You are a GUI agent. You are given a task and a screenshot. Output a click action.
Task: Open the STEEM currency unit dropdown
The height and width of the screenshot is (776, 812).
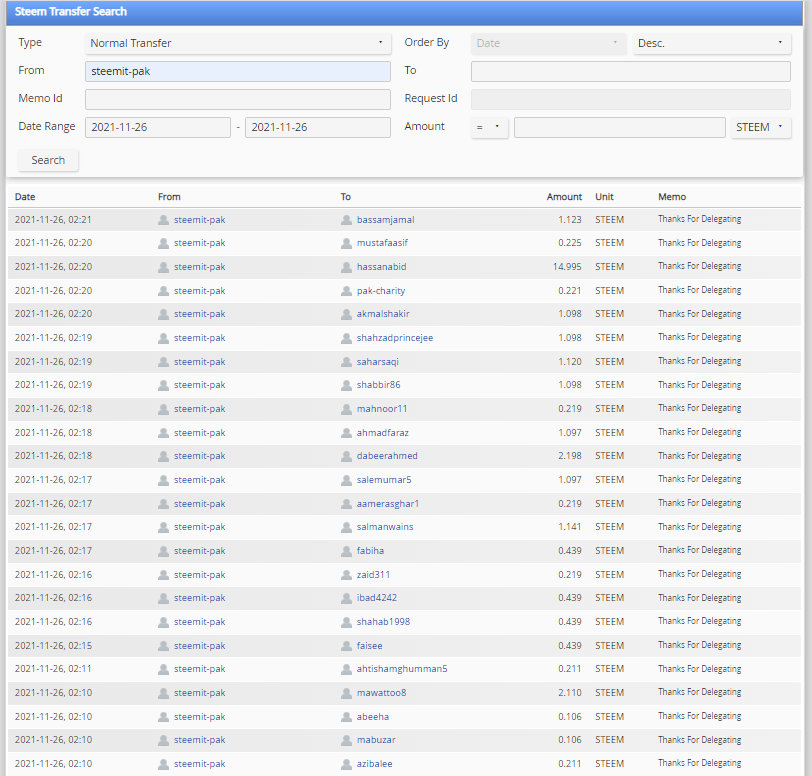point(761,127)
